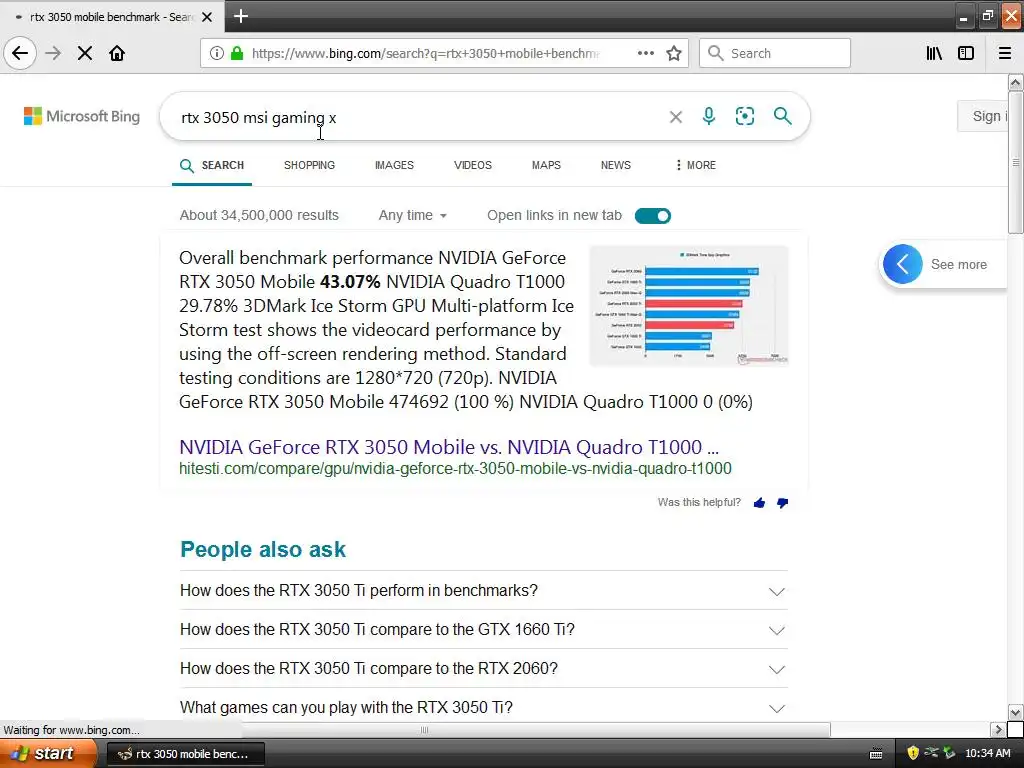1024x768 pixels.
Task: Open a new browser tab
Action: (241, 16)
